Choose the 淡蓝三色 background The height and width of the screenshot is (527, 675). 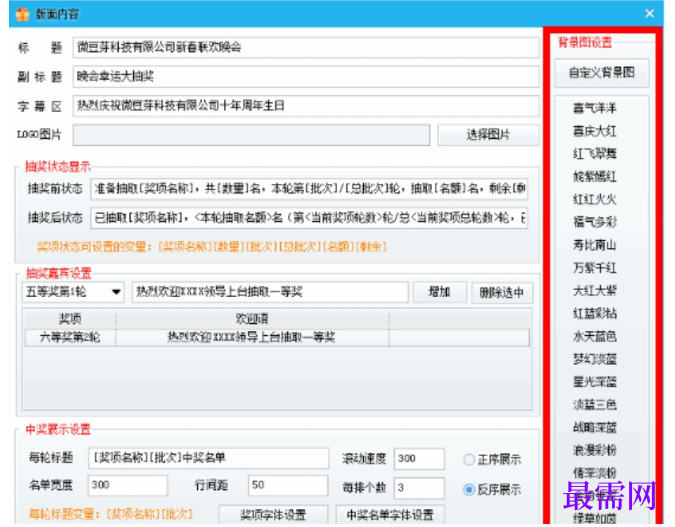coord(595,405)
